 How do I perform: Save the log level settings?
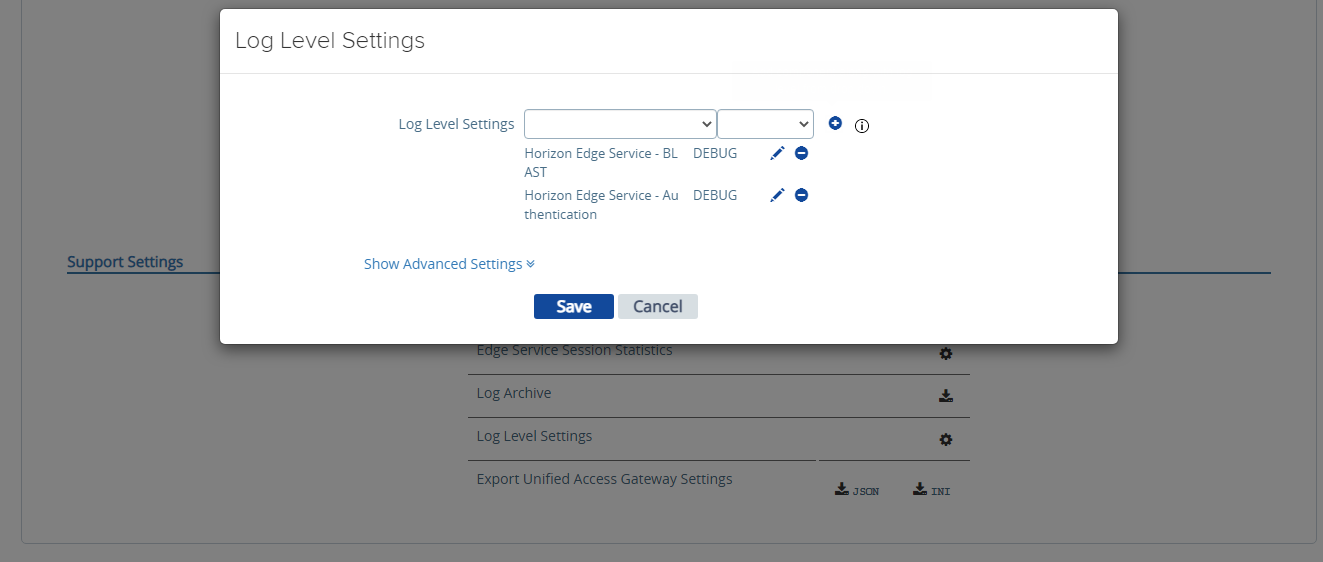coord(574,306)
